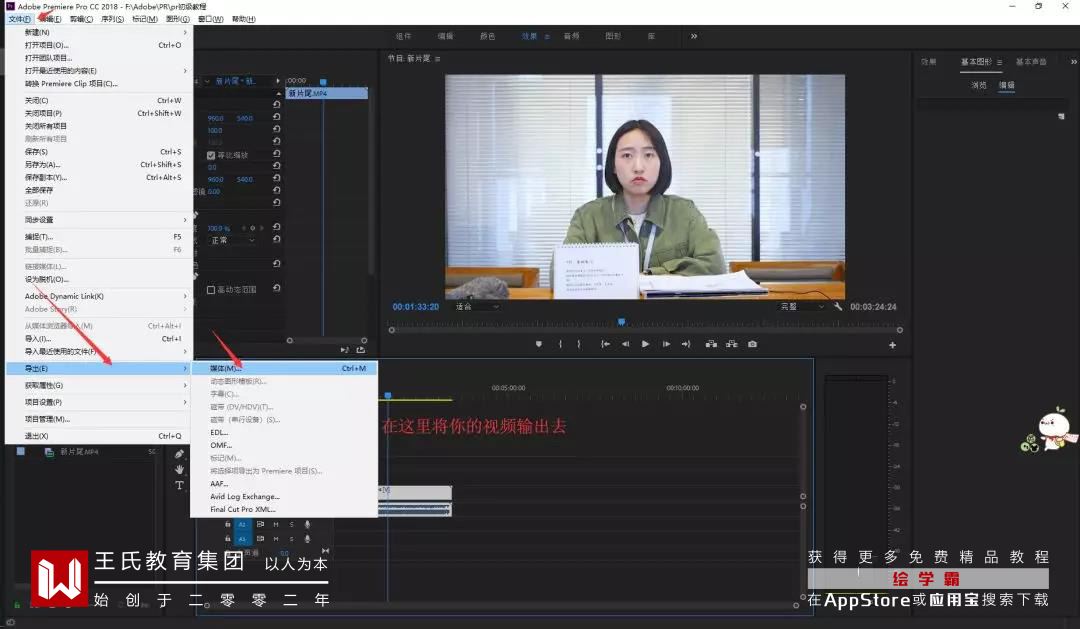Click the video clip on the timeline
Screen dimensions: 1080x629
[x=415, y=492]
